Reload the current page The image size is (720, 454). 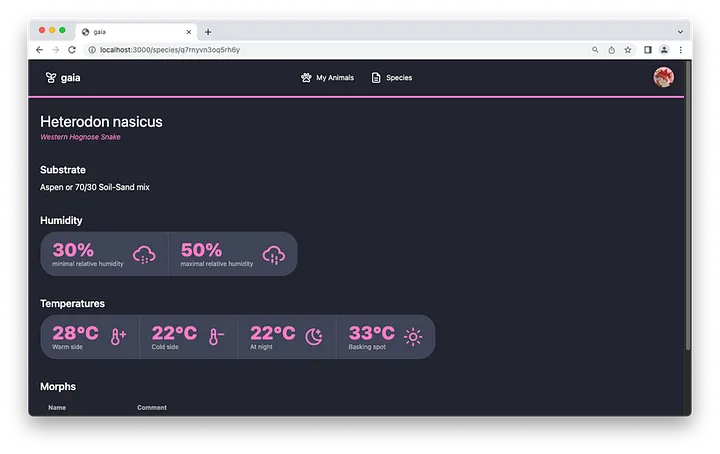point(72,50)
